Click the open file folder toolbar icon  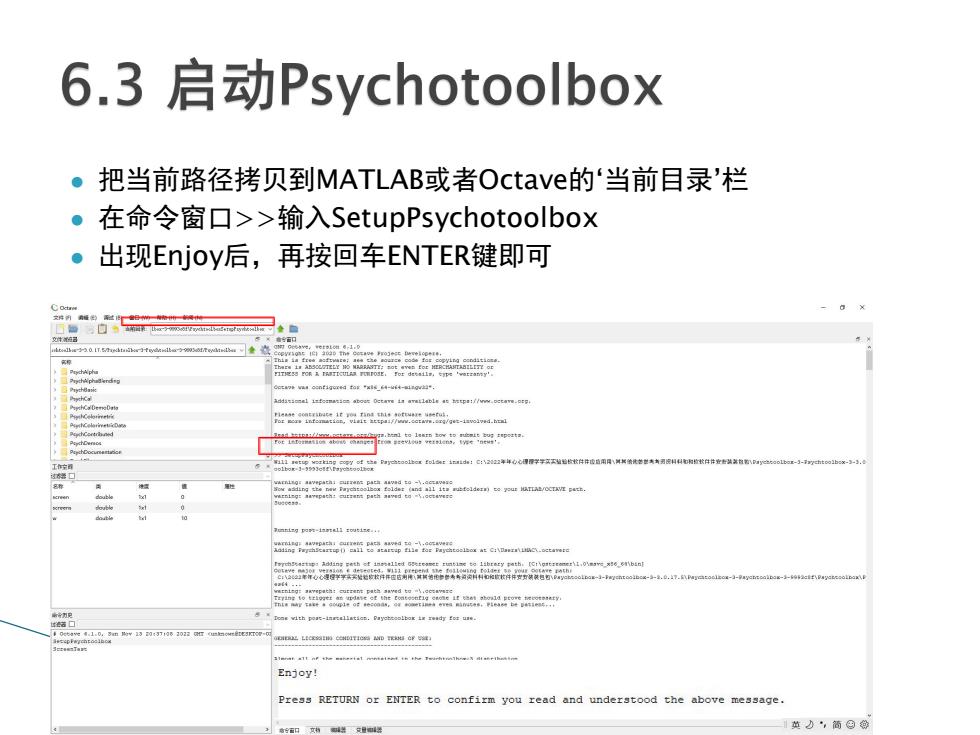(x=73, y=329)
